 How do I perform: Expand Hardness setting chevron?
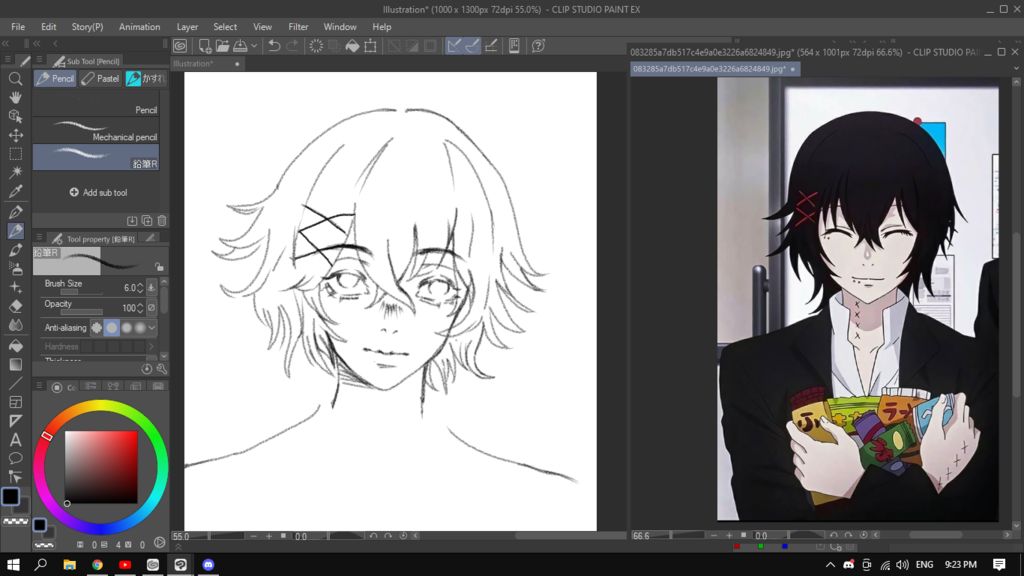click(152, 347)
